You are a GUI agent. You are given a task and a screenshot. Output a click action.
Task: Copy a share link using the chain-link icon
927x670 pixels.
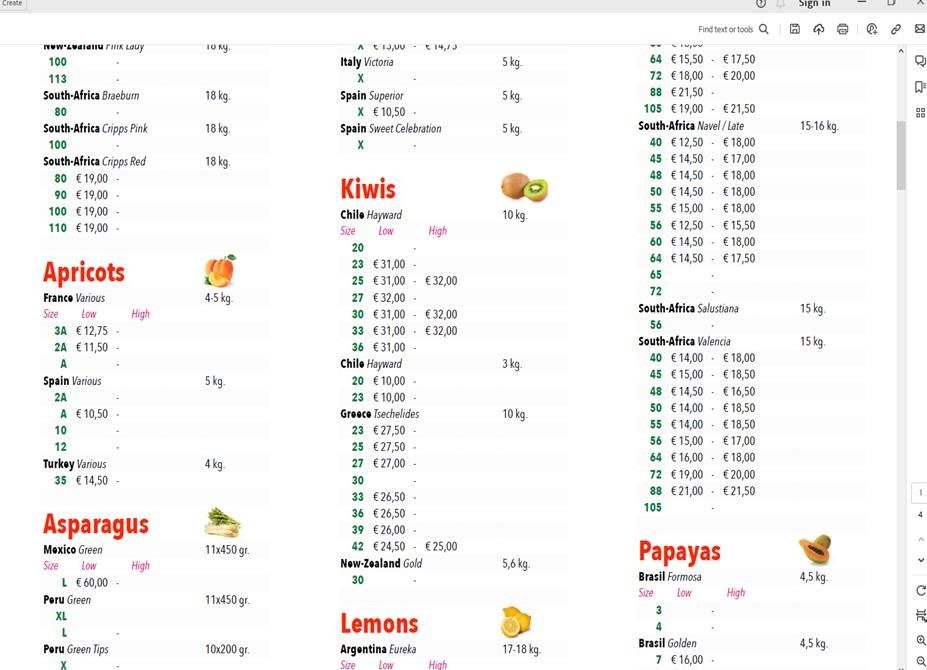[896, 30]
